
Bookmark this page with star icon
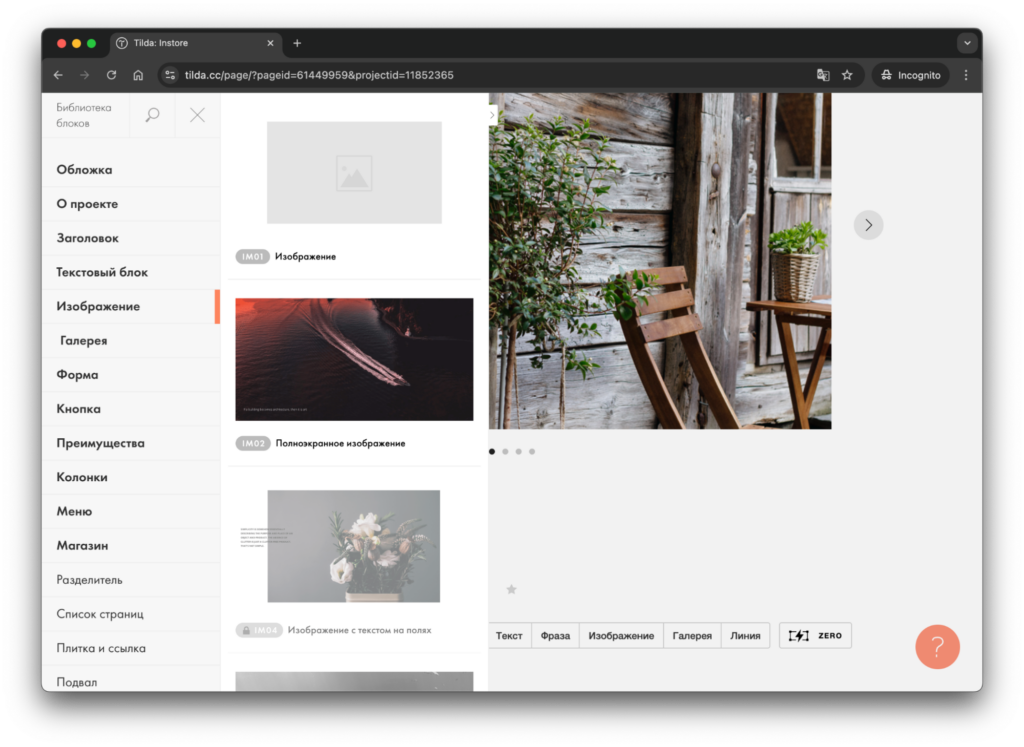click(847, 75)
